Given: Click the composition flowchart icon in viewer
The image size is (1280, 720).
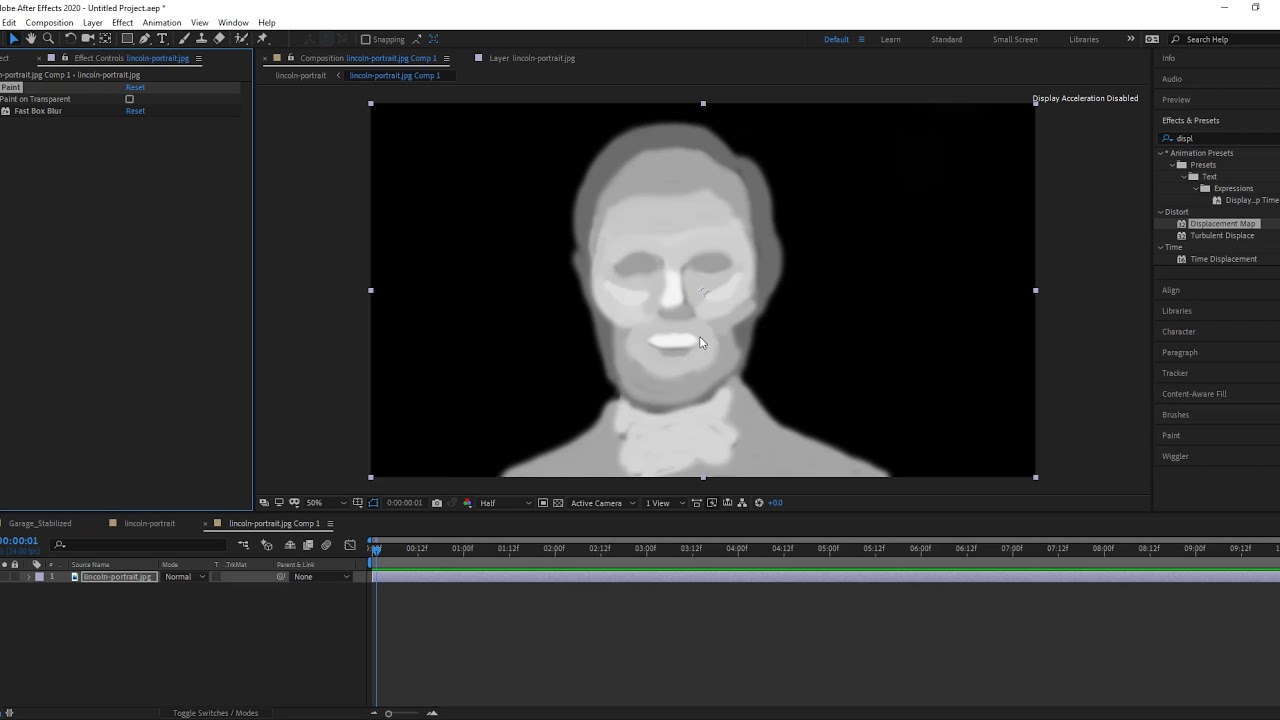Looking at the screenshot, I should coord(742,503).
